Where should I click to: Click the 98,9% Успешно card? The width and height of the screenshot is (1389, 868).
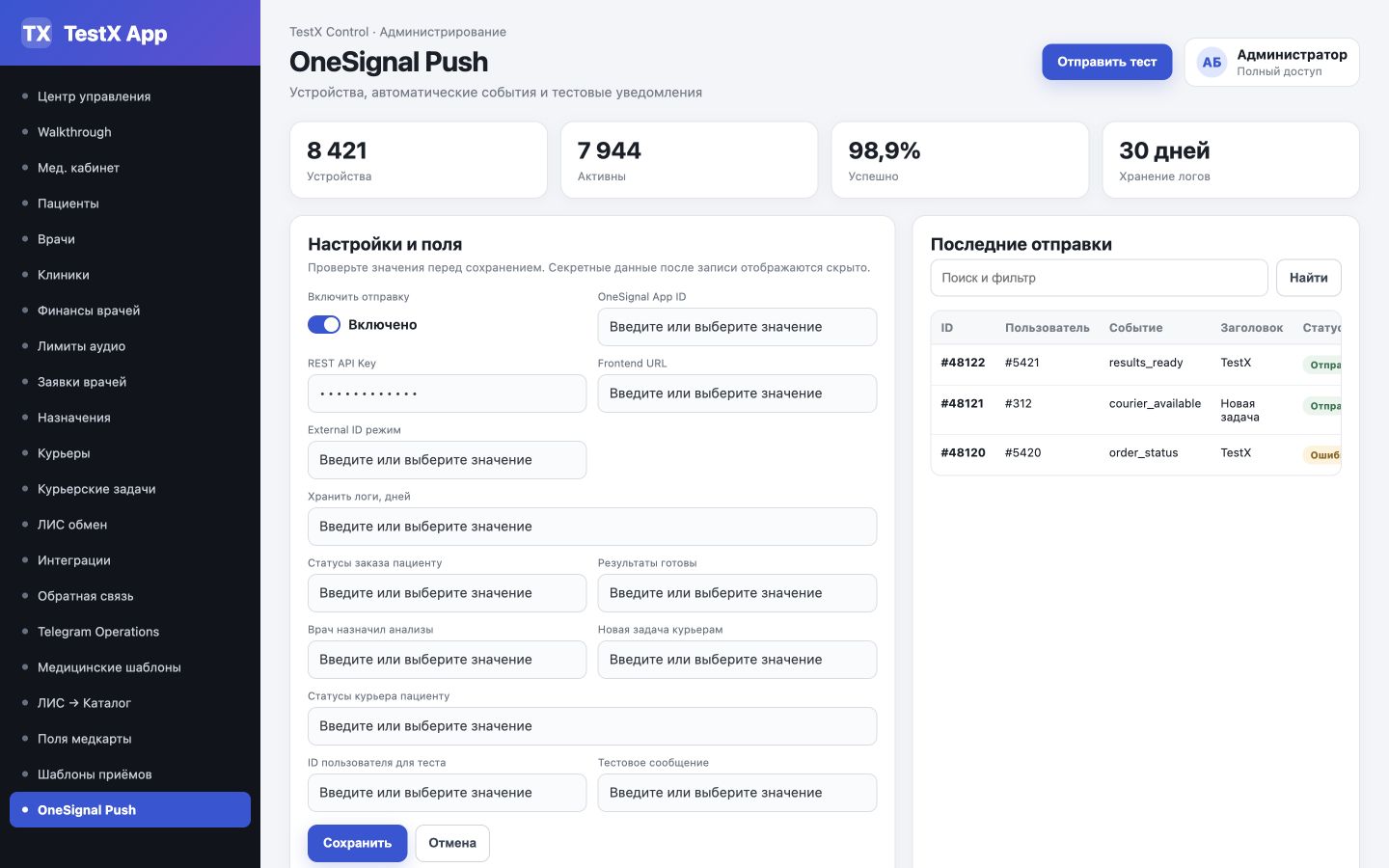(x=960, y=160)
